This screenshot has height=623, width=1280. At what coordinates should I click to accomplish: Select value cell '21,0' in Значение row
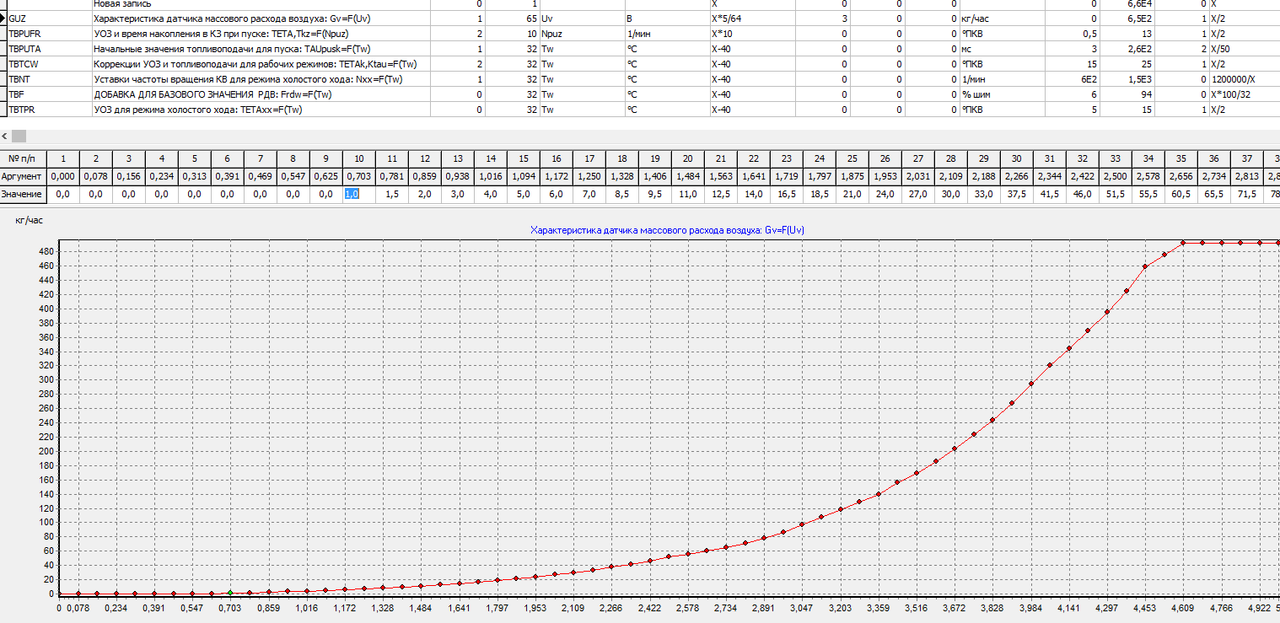(852, 194)
